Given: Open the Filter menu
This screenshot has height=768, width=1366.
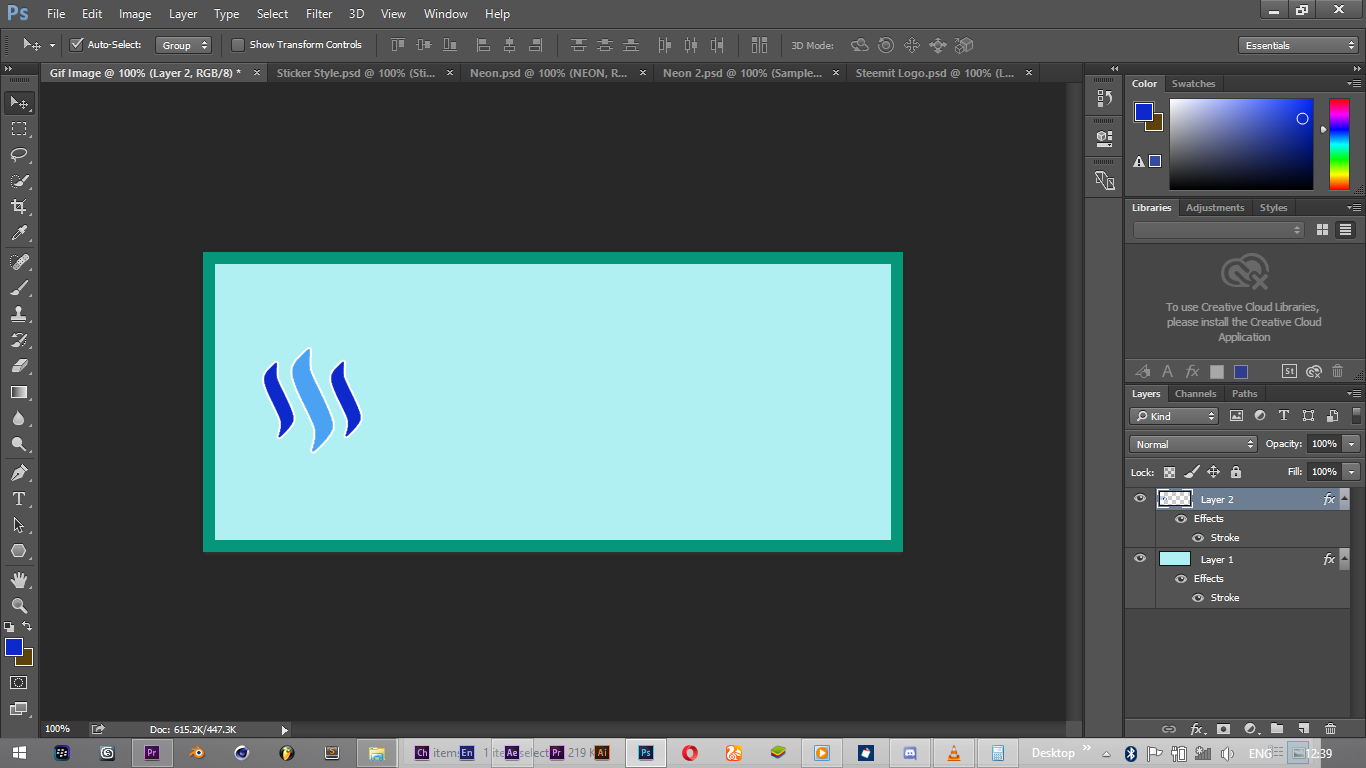Looking at the screenshot, I should 319,14.
